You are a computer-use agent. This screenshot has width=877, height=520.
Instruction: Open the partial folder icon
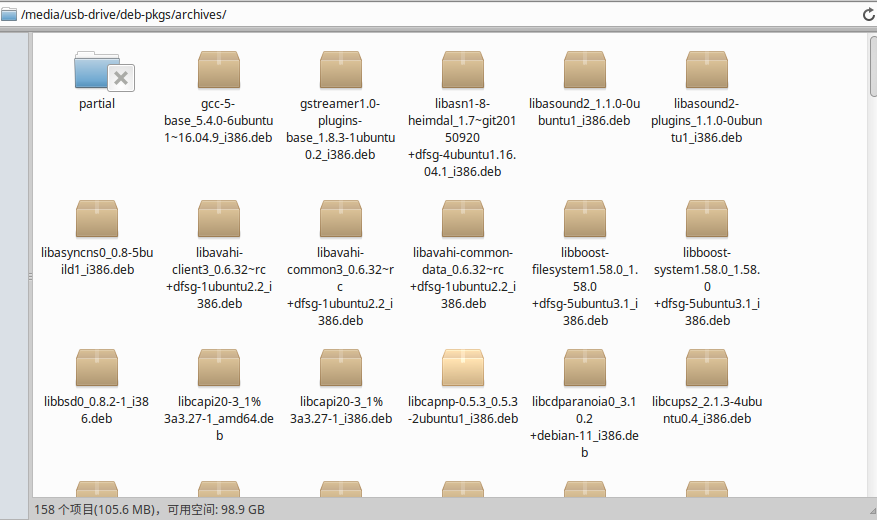(x=104, y=71)
